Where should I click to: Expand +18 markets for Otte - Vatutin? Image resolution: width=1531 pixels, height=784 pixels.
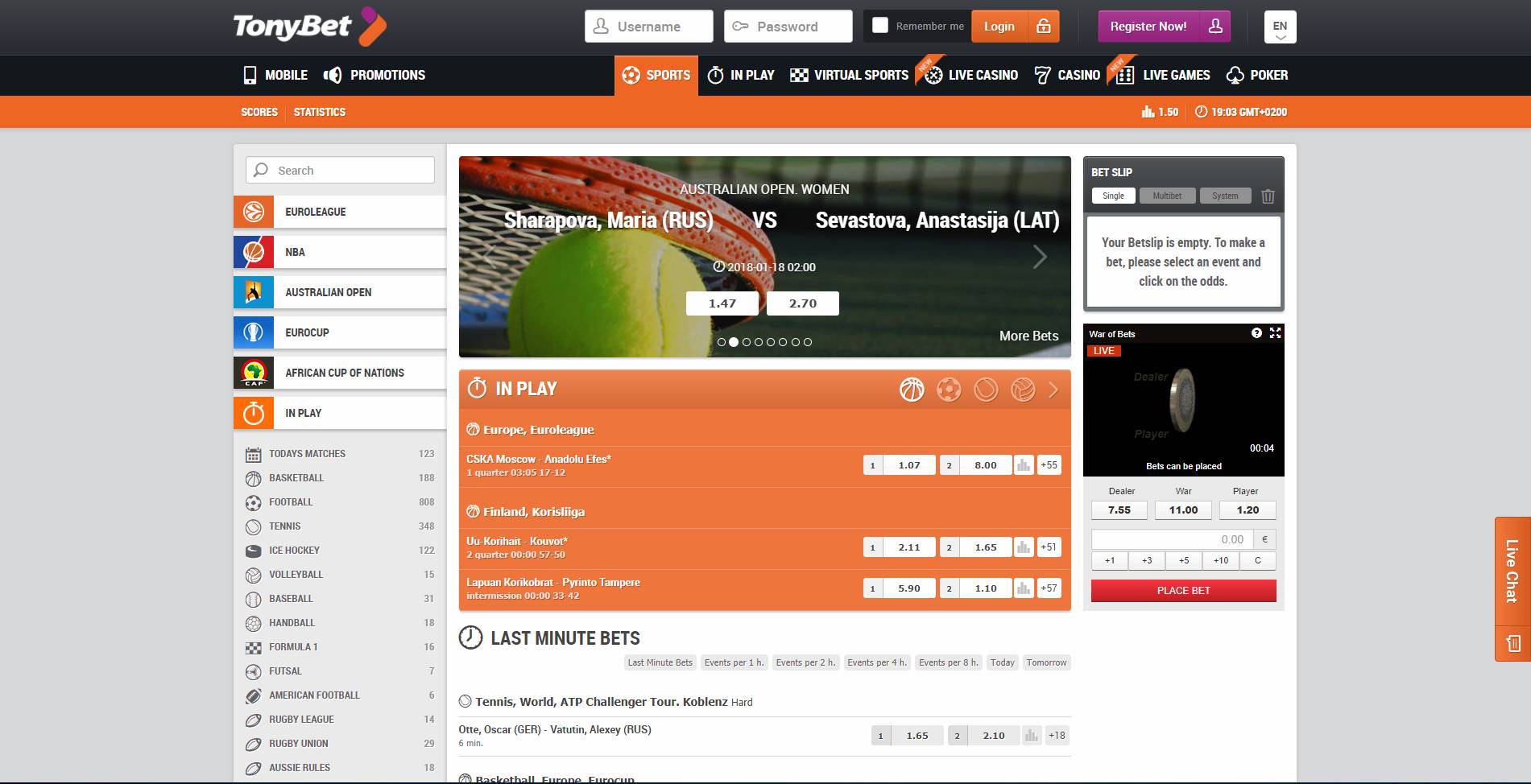coord(1057,736)
